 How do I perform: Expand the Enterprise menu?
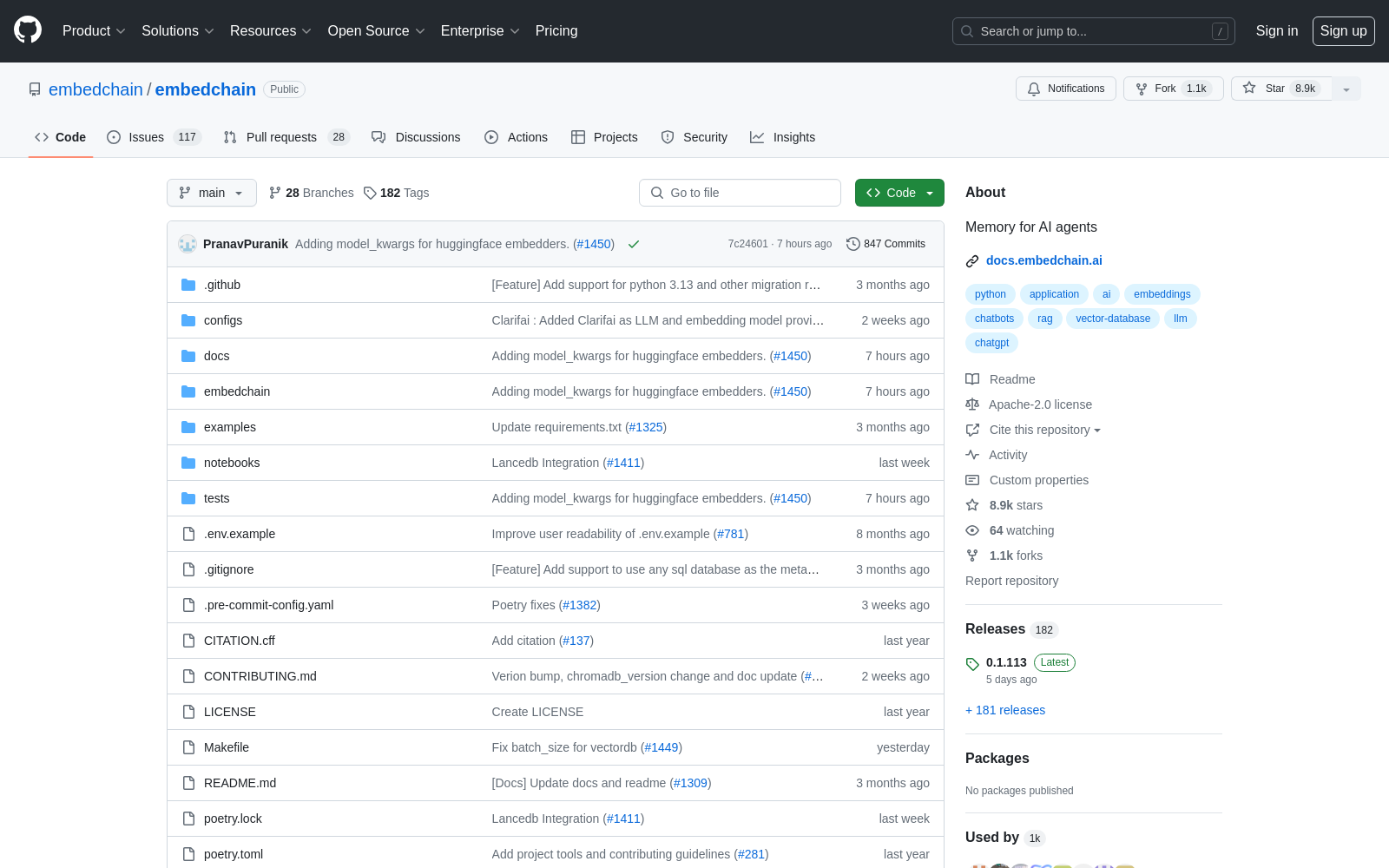(x=480, y=30)
